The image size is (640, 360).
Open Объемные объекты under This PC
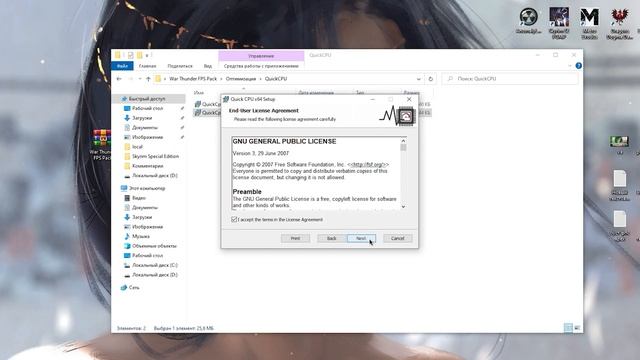(154, 246)
